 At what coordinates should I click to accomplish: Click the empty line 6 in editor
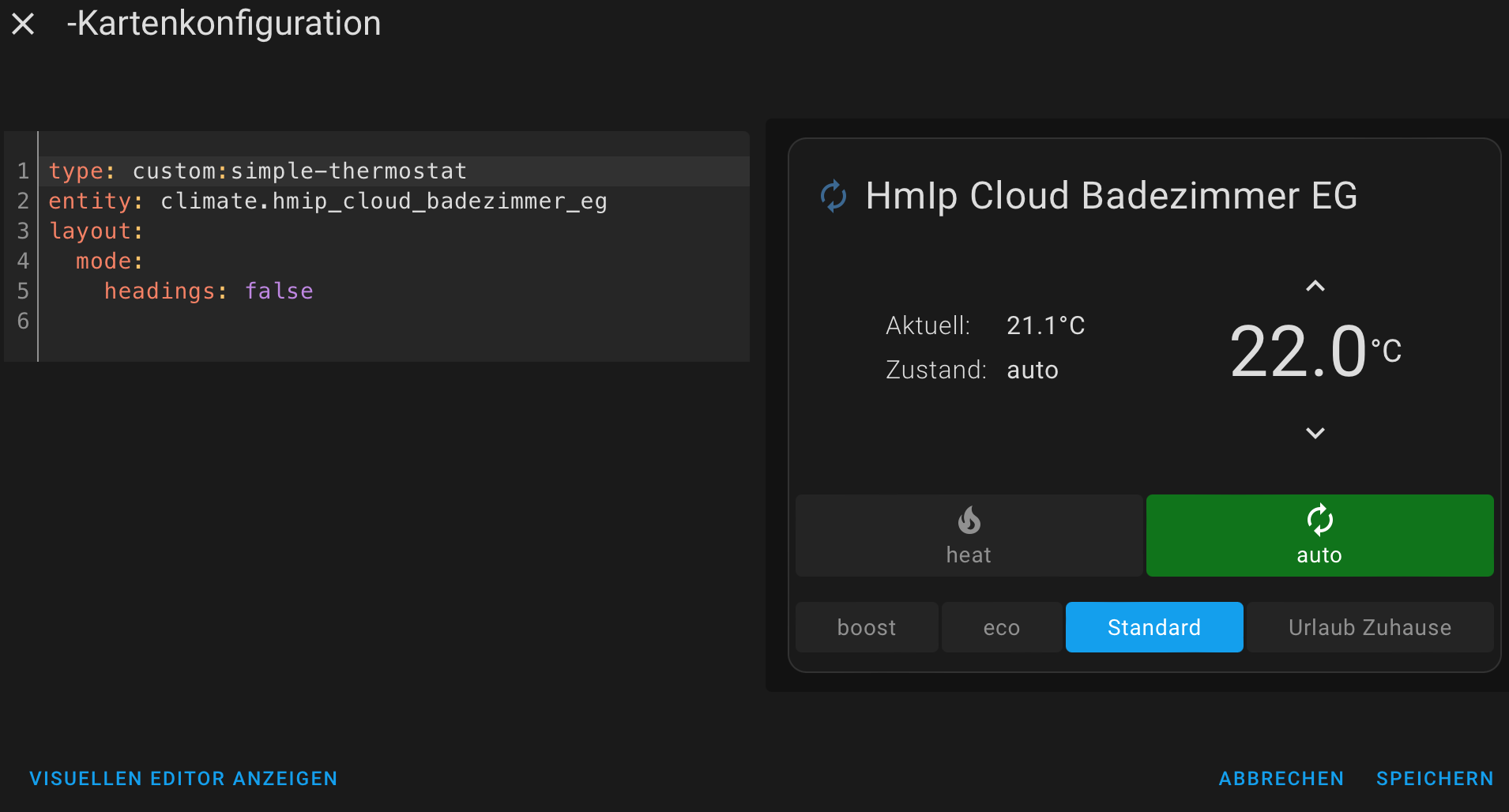pos(316,321)
